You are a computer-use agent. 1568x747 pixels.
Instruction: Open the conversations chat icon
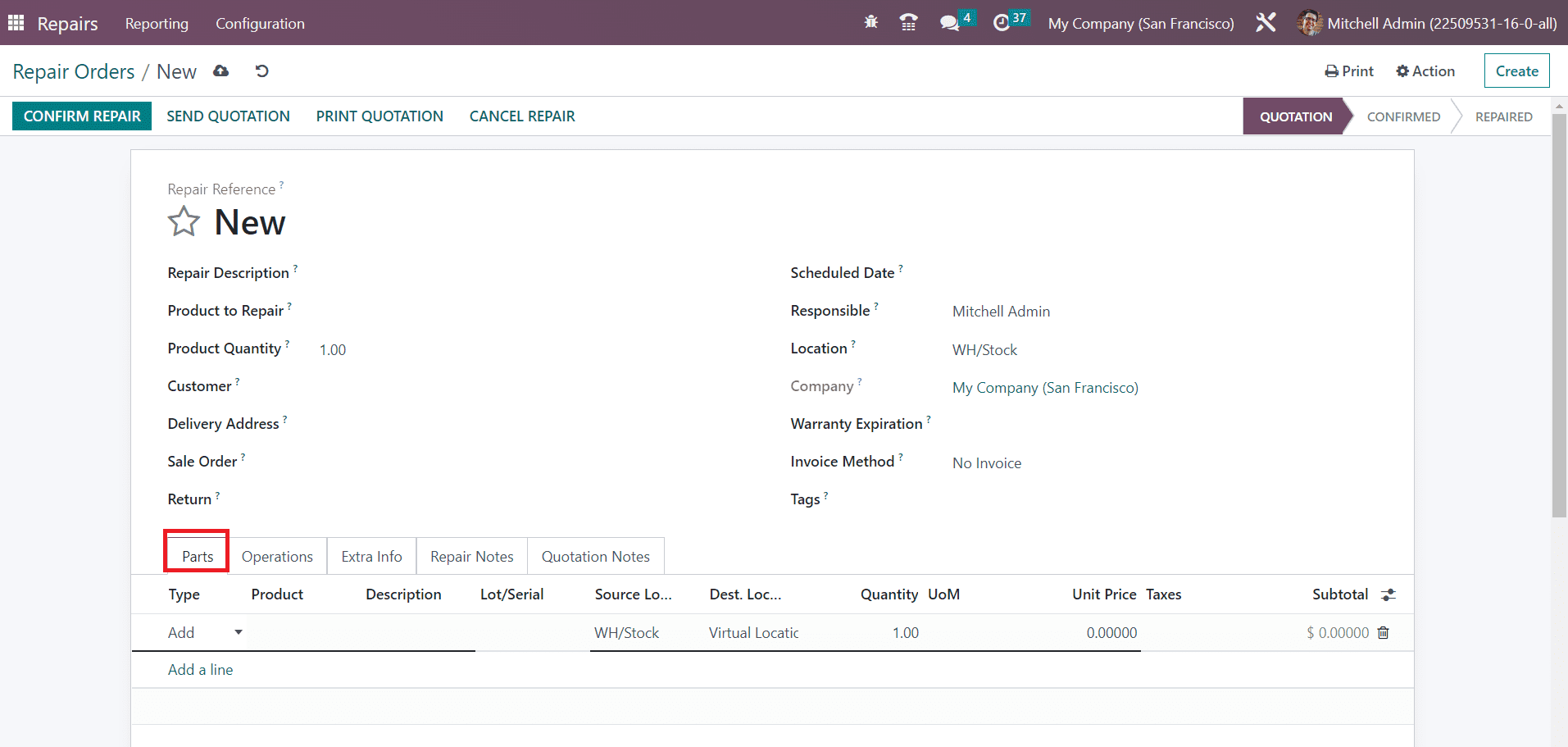coord(950,23)
